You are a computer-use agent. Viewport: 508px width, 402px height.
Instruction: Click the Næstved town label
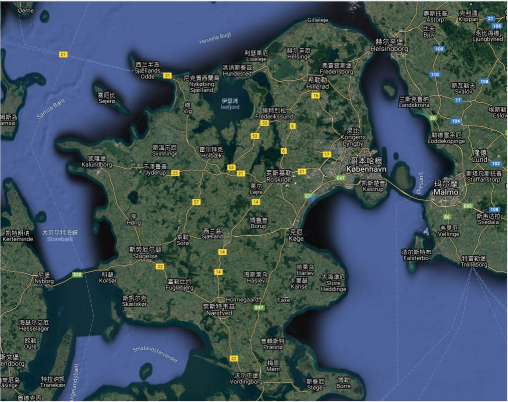click(219, 313)
